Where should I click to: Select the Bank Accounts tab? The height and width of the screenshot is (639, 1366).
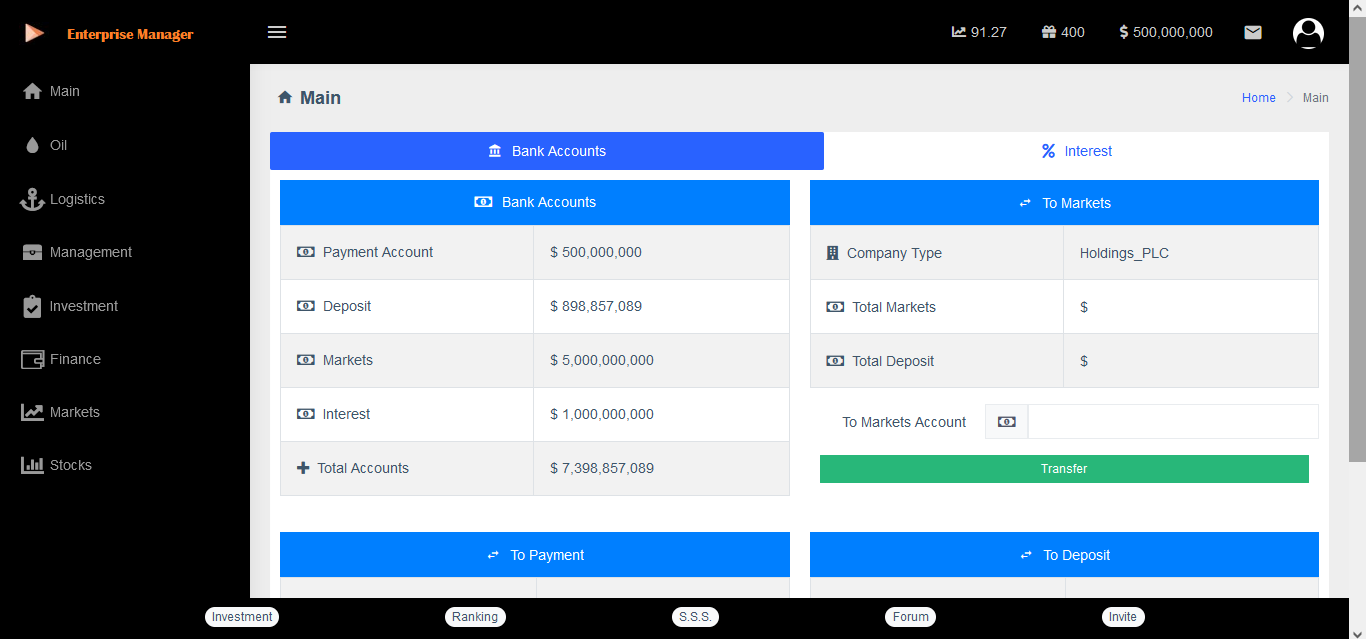coord(547,151)
